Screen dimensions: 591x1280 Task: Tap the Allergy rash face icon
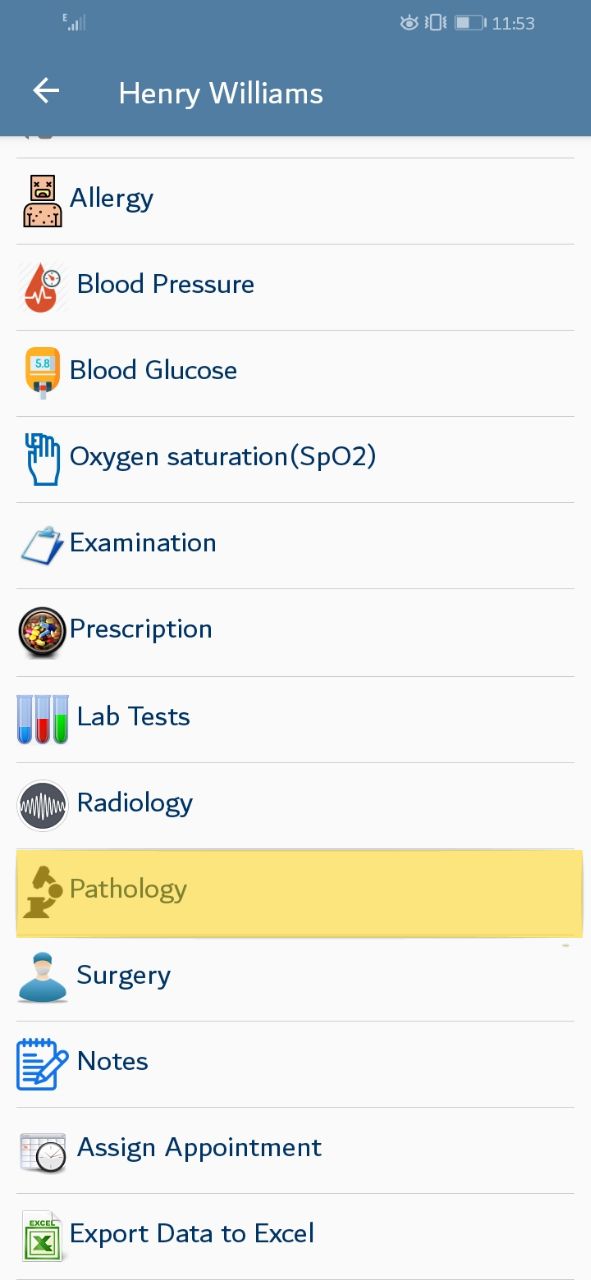tap(42, 201)
